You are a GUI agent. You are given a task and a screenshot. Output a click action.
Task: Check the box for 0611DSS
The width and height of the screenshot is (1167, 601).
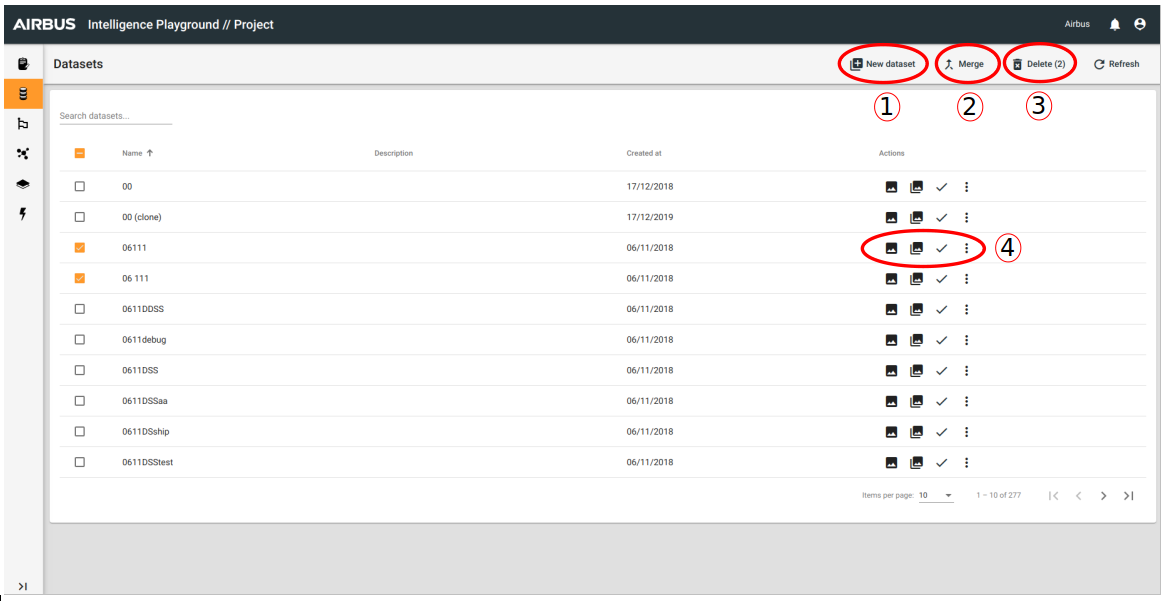tap(80, 370)
